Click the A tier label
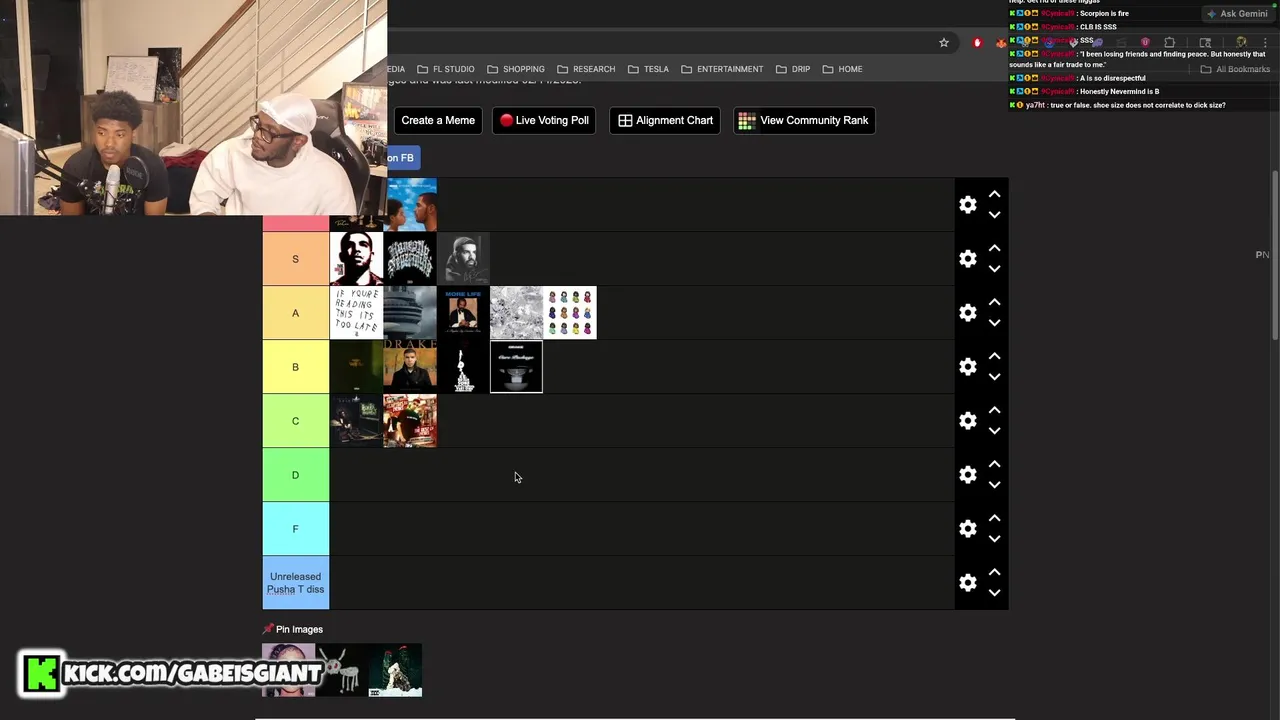This screenshot has width=1280, height=720. click(x=295, y=313)
